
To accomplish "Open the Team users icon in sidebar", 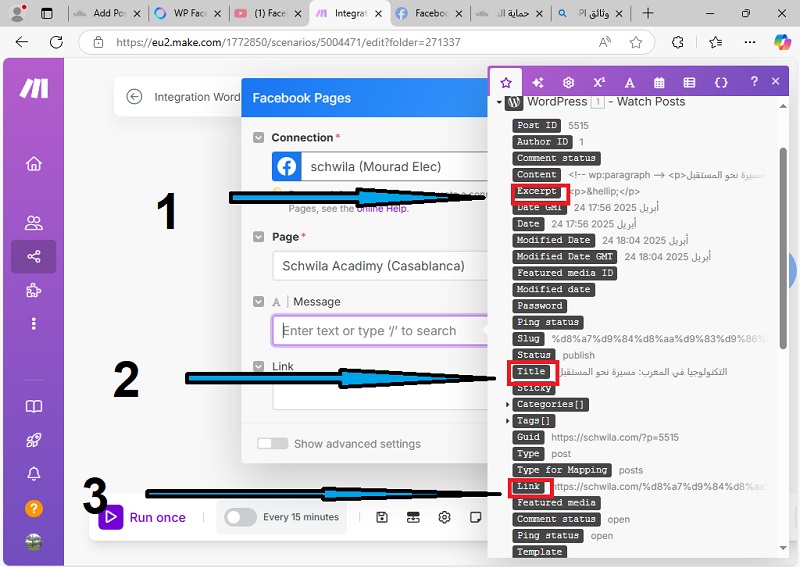I will [x=34, y=223].
